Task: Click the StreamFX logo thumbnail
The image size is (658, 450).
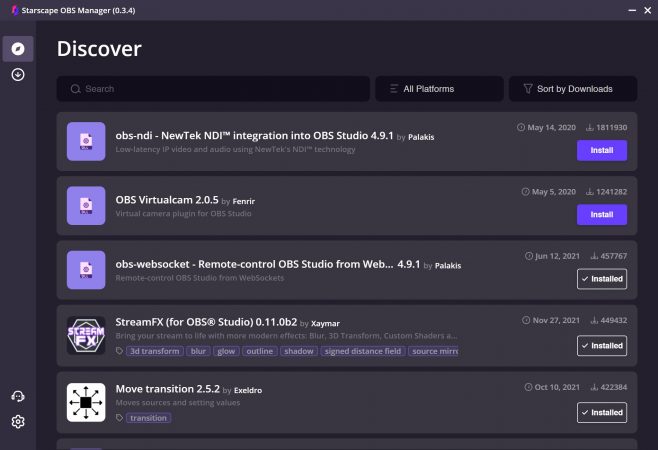Action: [87, 336]
